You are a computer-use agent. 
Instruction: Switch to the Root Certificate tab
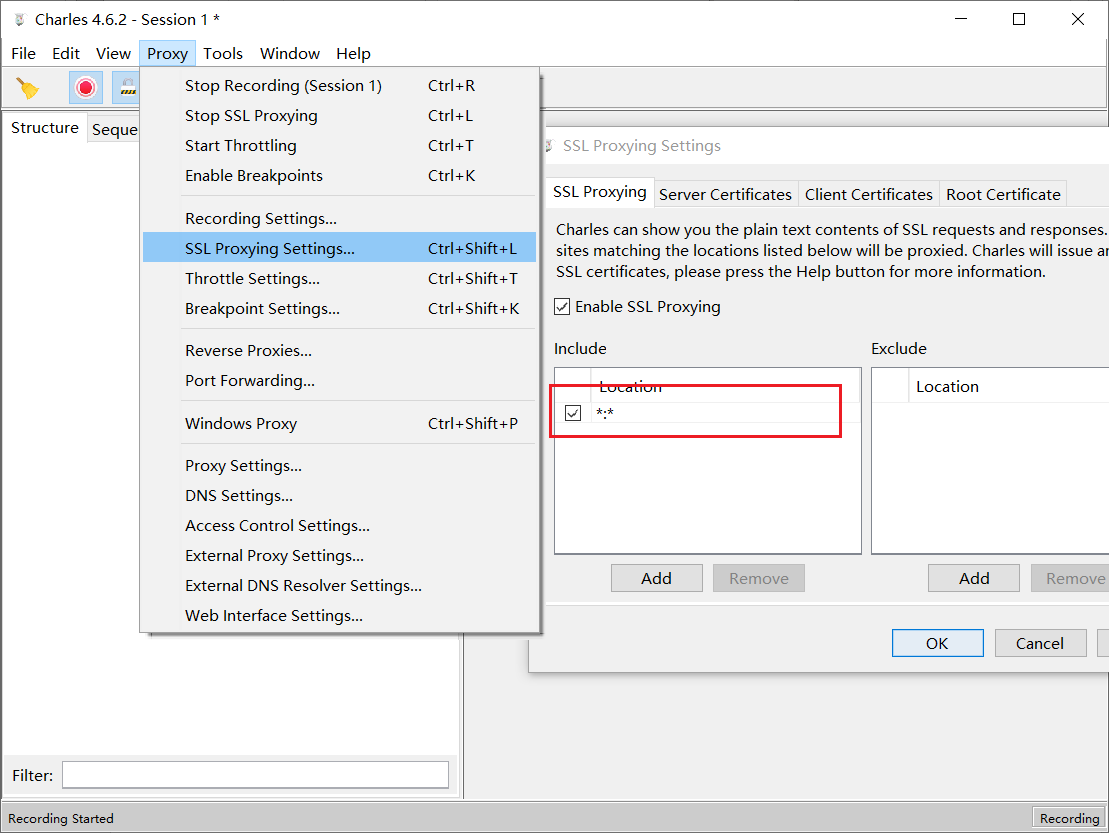pyautogui.click(x=1003, y=194)
